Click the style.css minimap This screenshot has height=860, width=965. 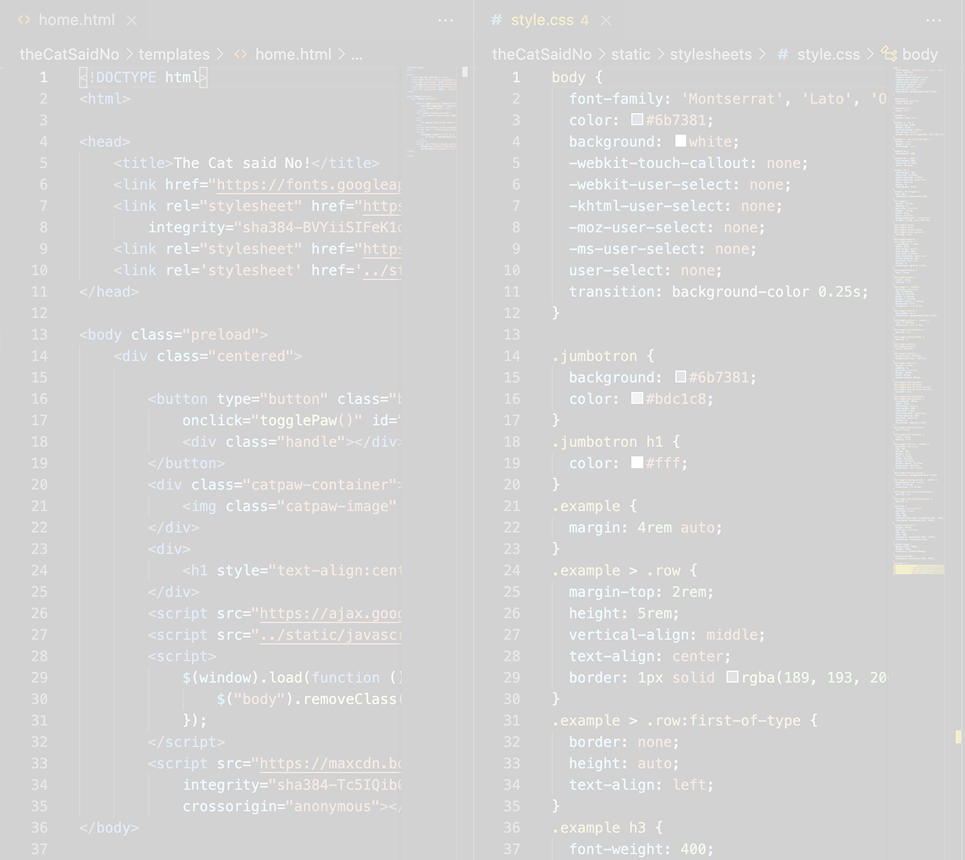pos(918,320)
